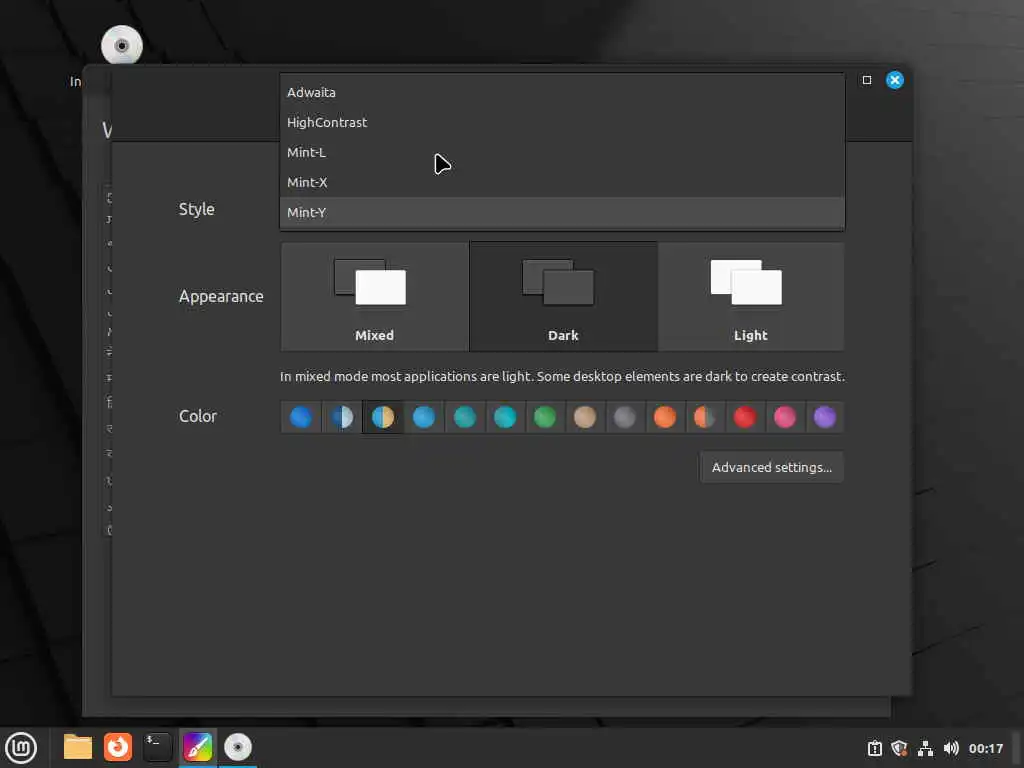The width and height of the screenshot is (1024, 768).
Task: Select the purple color swatch
Action: coord(825,417)
